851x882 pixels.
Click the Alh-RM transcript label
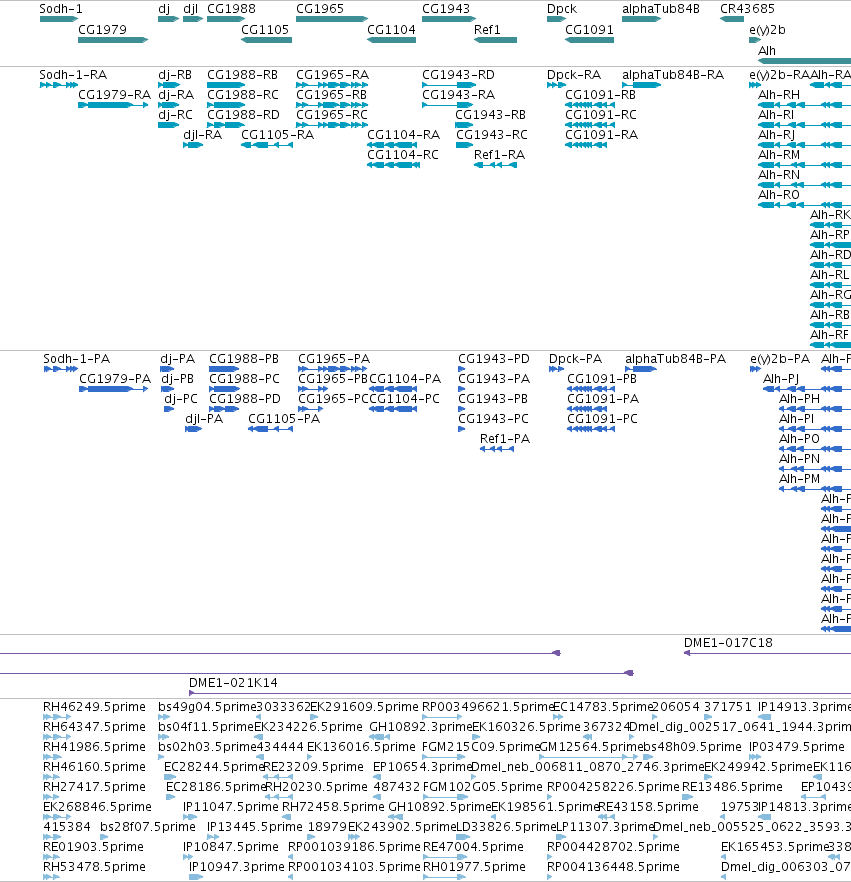coord(779,155)
